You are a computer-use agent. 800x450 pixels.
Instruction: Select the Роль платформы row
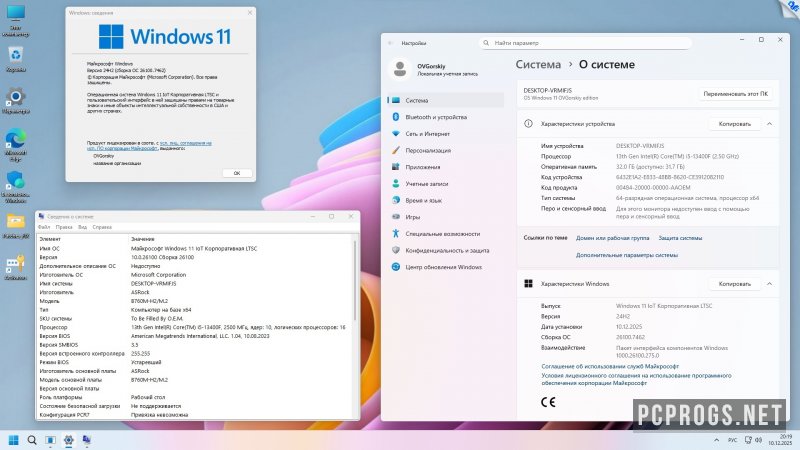pos(194,397)
